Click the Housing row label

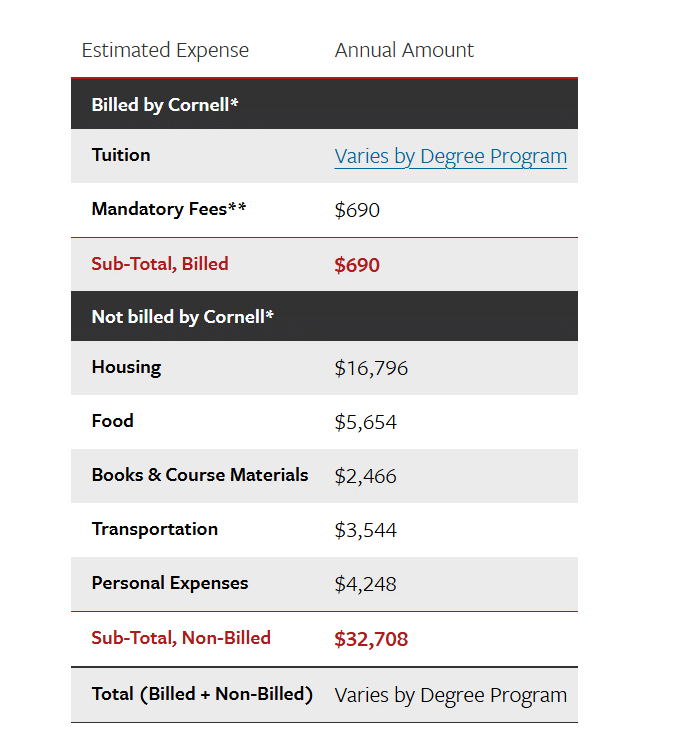click(126, 367)
